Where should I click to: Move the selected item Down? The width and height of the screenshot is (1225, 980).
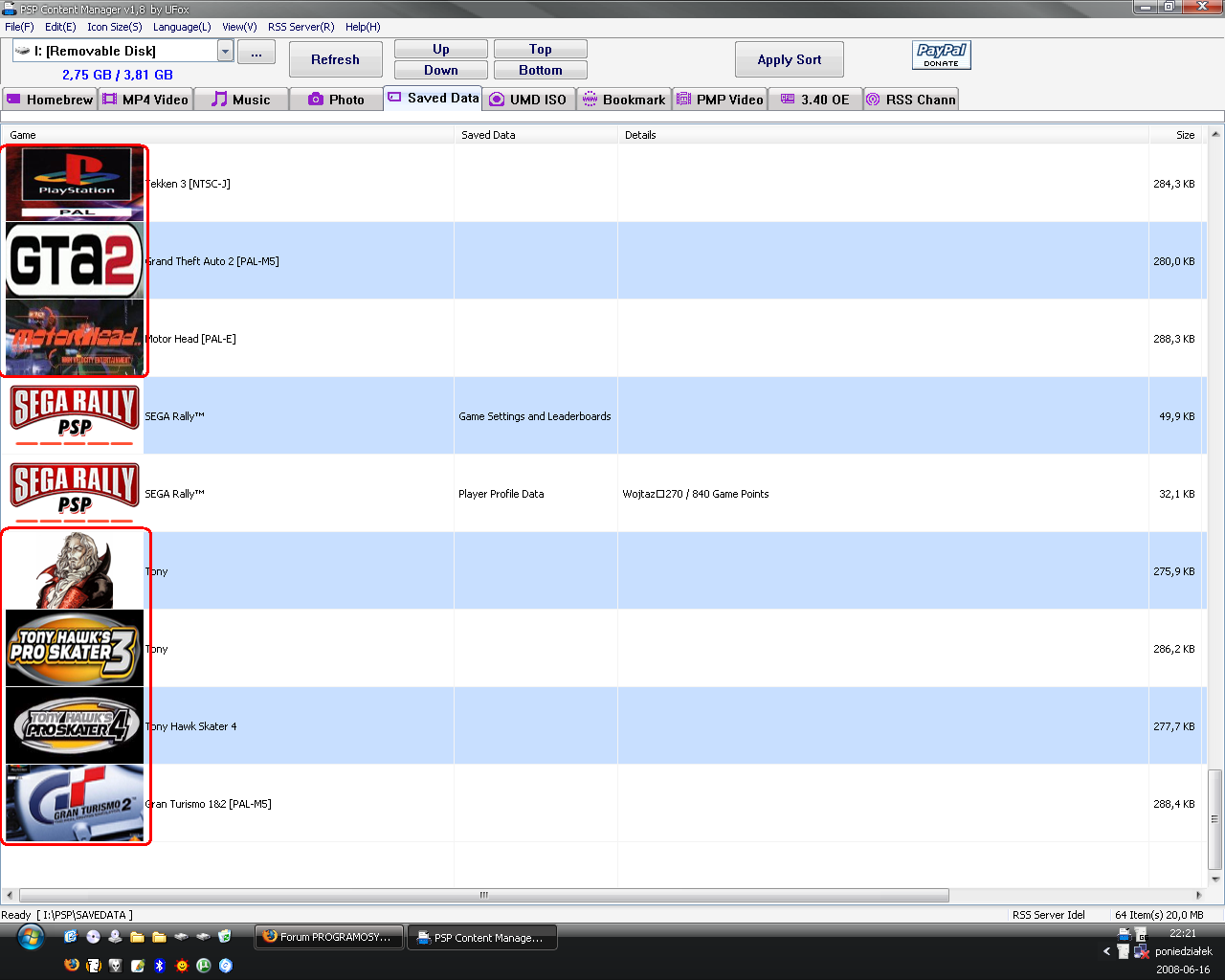tap(441, 70)
